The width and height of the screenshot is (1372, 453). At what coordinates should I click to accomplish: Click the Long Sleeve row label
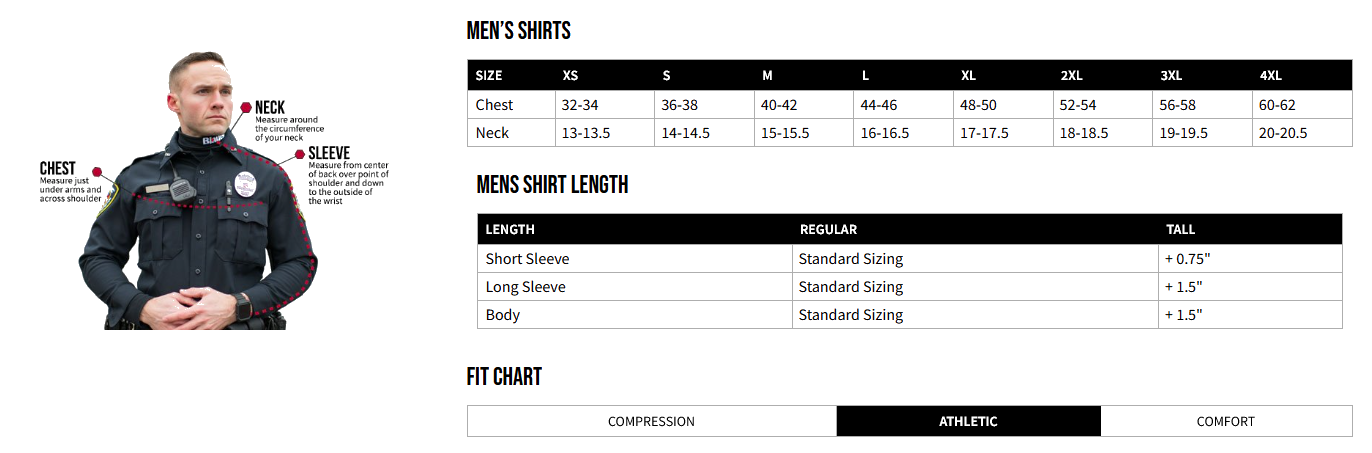[526, 287]
